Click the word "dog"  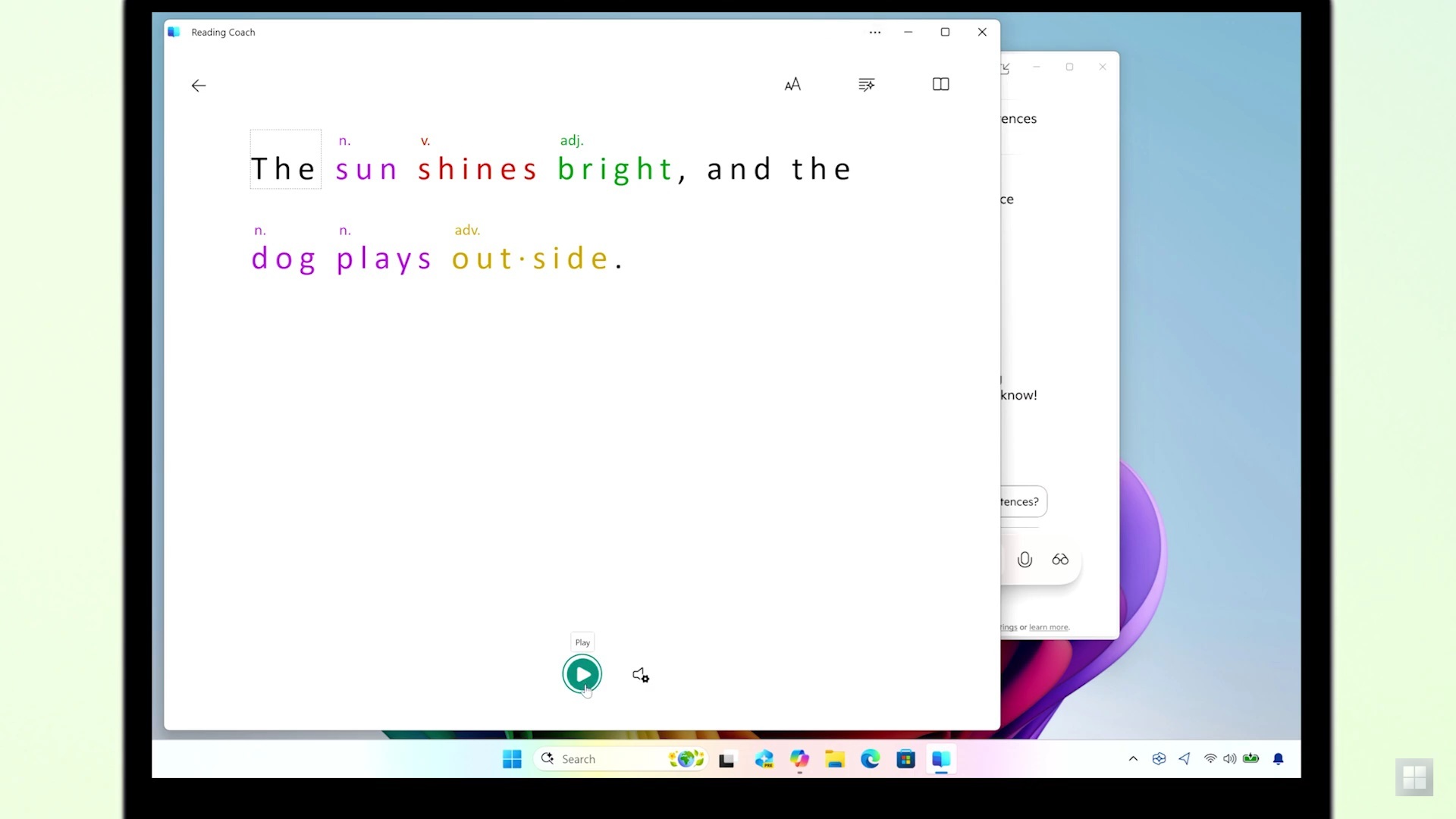pyautogui.click(x=284, y=259)
